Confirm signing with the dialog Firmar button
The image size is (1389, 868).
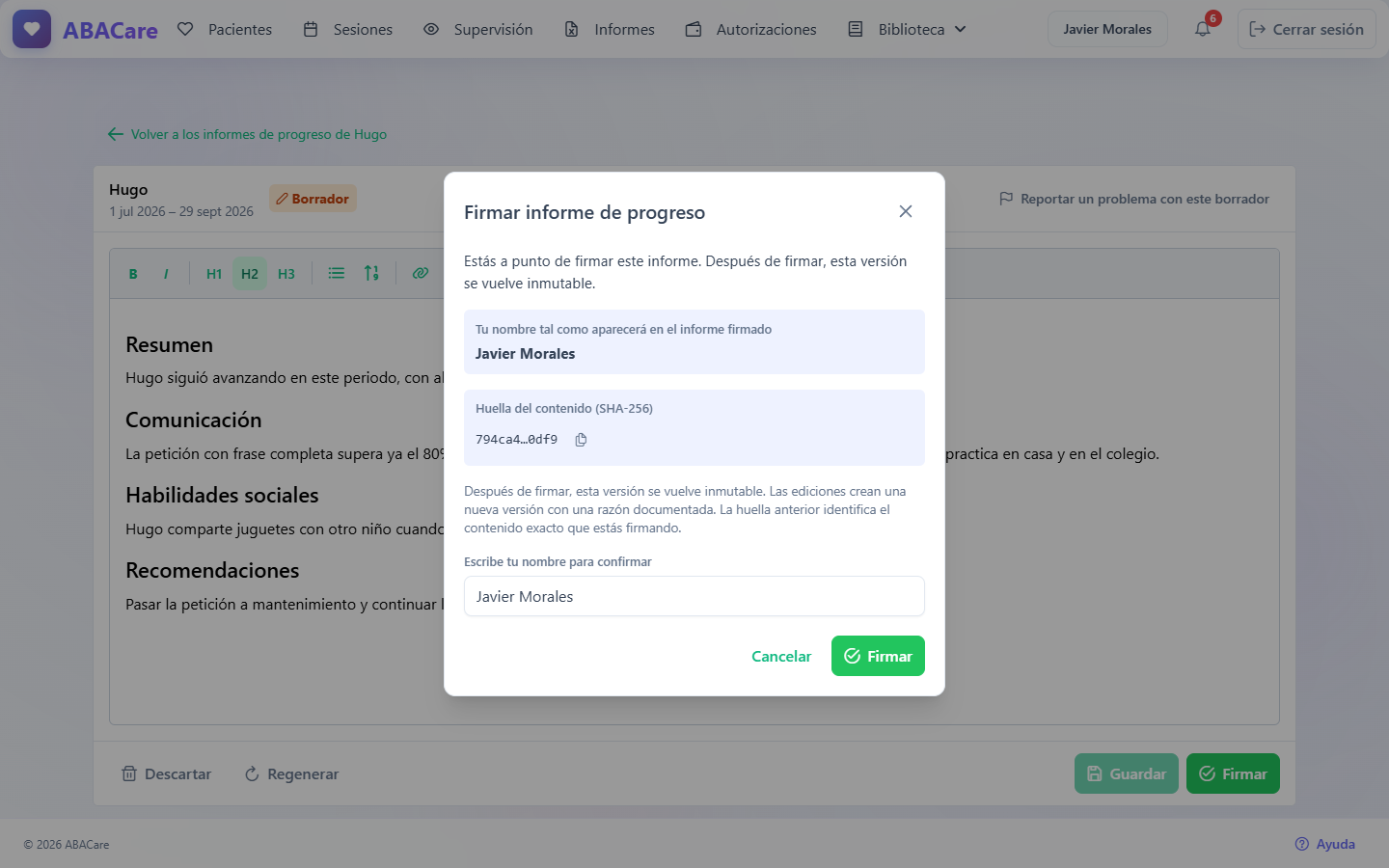[878, 656]
